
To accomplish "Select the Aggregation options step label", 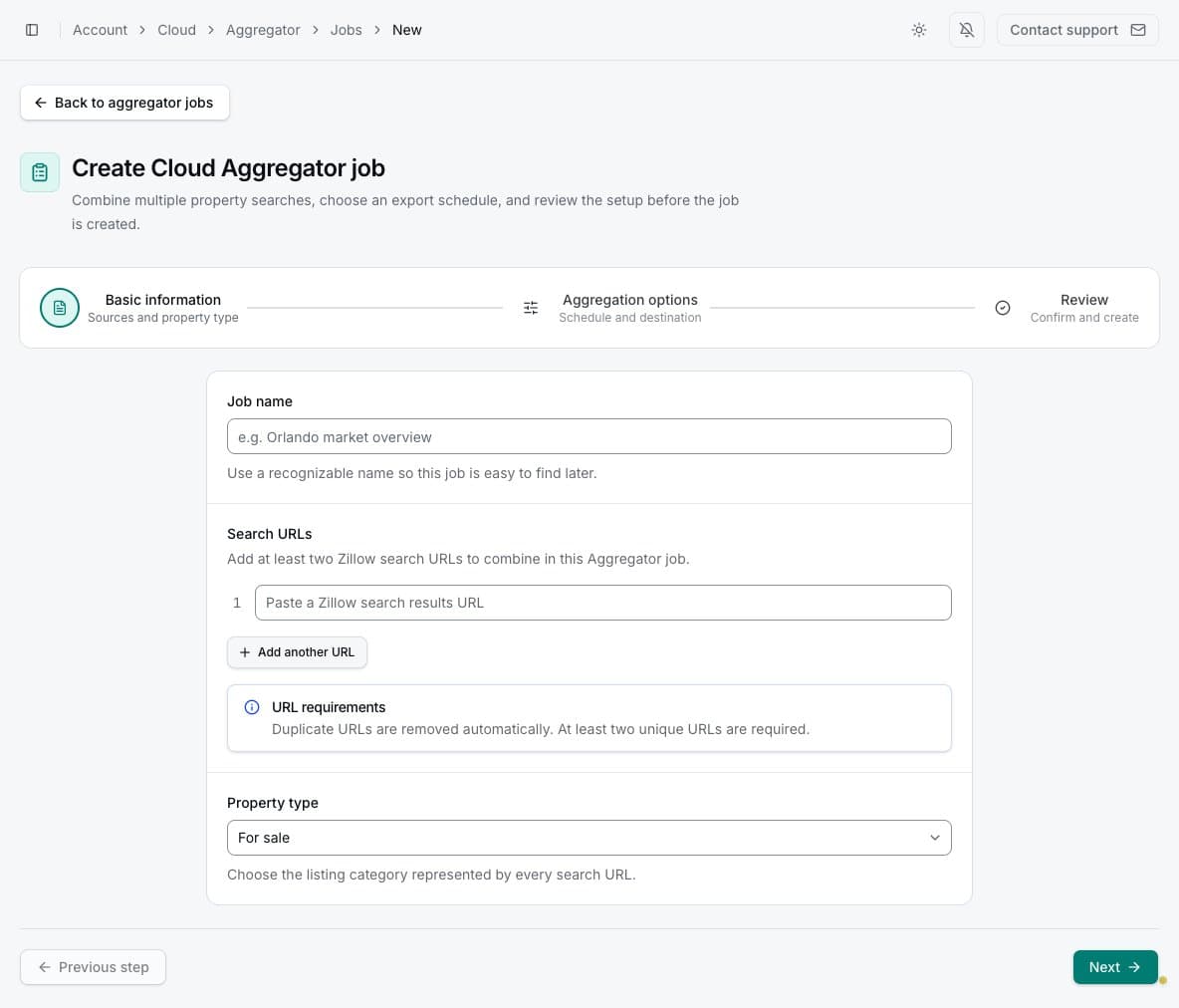I will coord(630,300).
